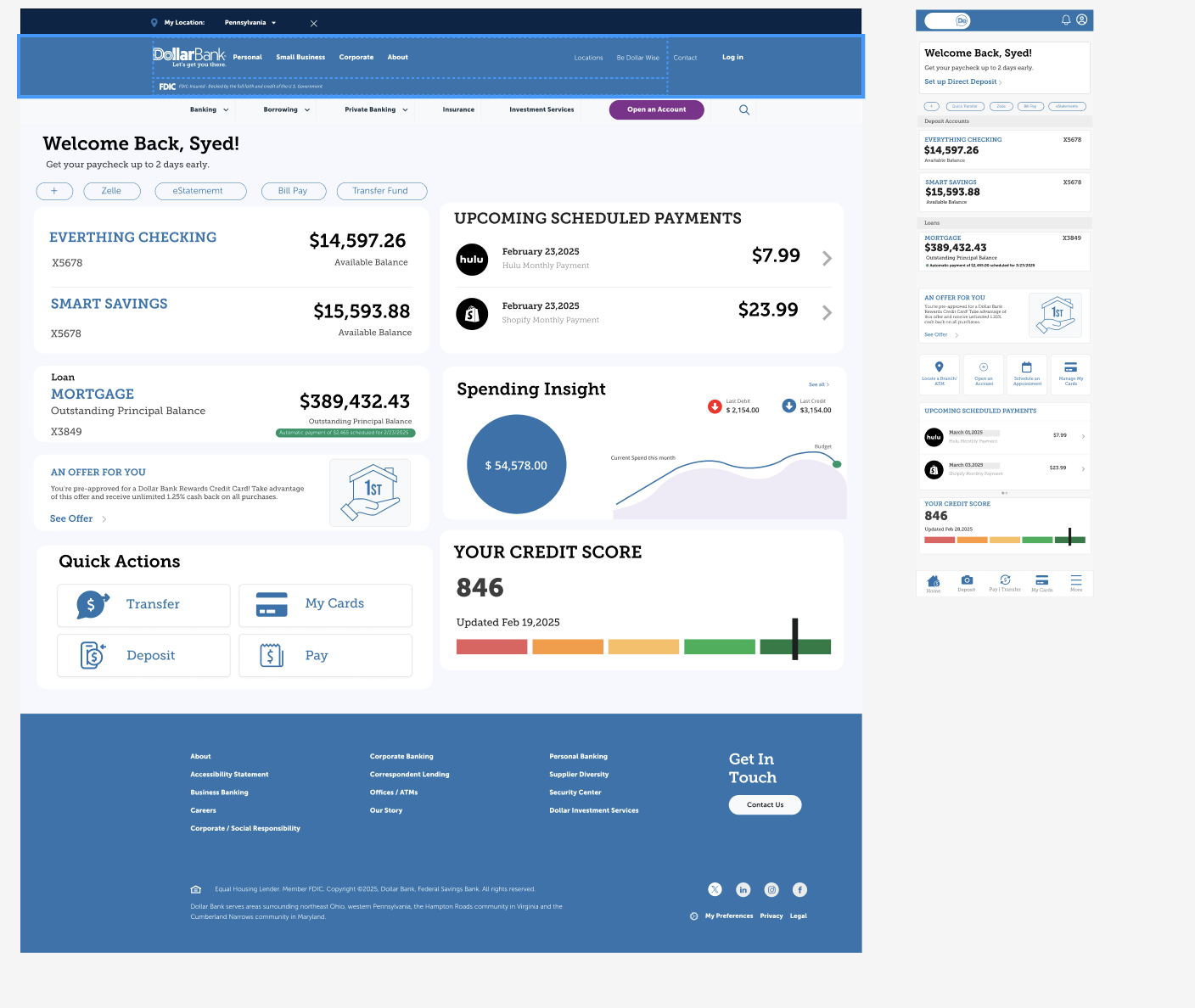Expand the Banking menu dropdown
This screenshot has width=1195, height=1008.
tap(209, 109)
